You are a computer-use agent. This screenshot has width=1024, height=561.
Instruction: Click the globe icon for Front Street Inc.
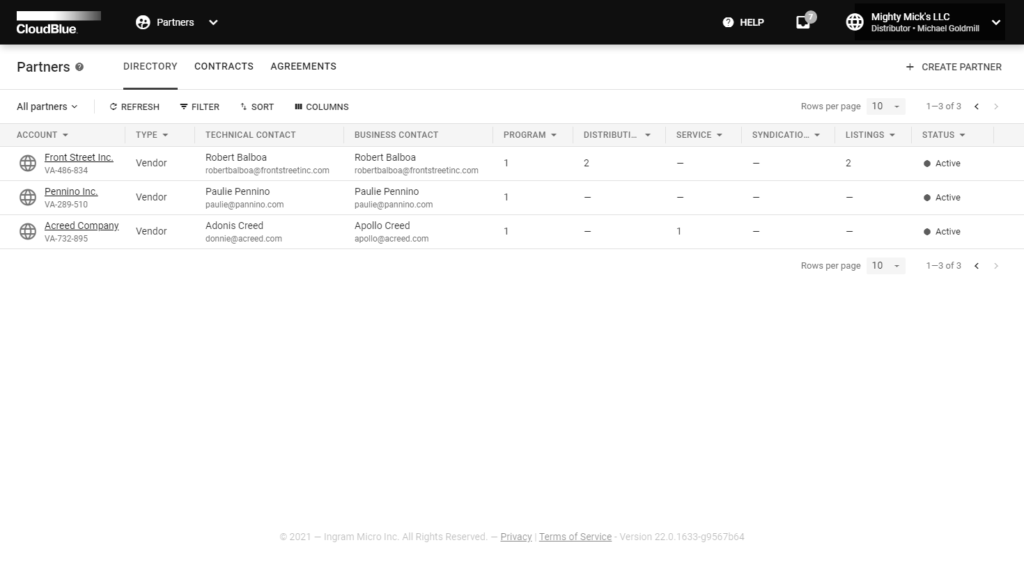click(x=28, y=163)
